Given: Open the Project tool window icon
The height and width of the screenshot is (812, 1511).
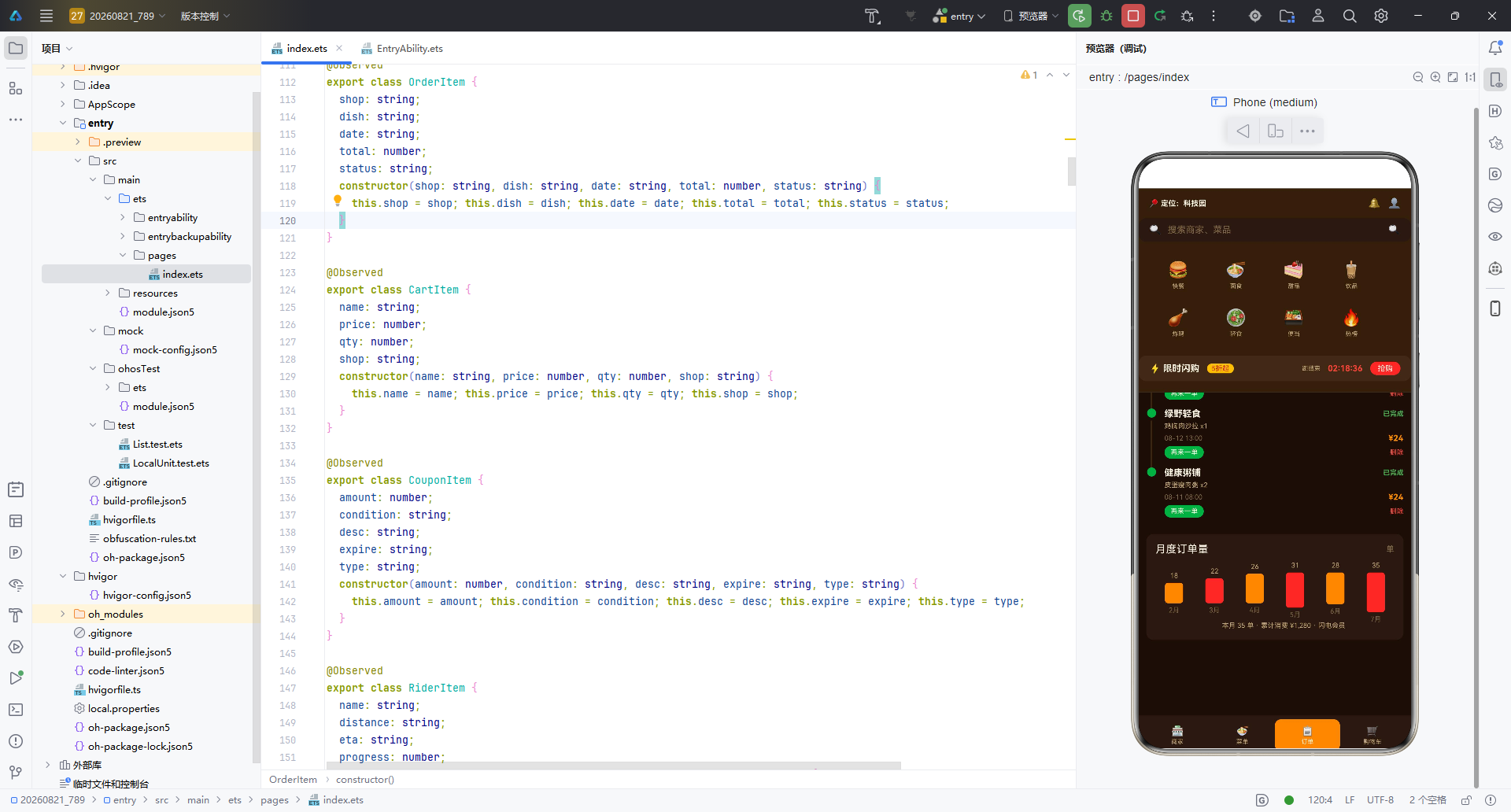Looking at the screenshot, I should point(16,48).
